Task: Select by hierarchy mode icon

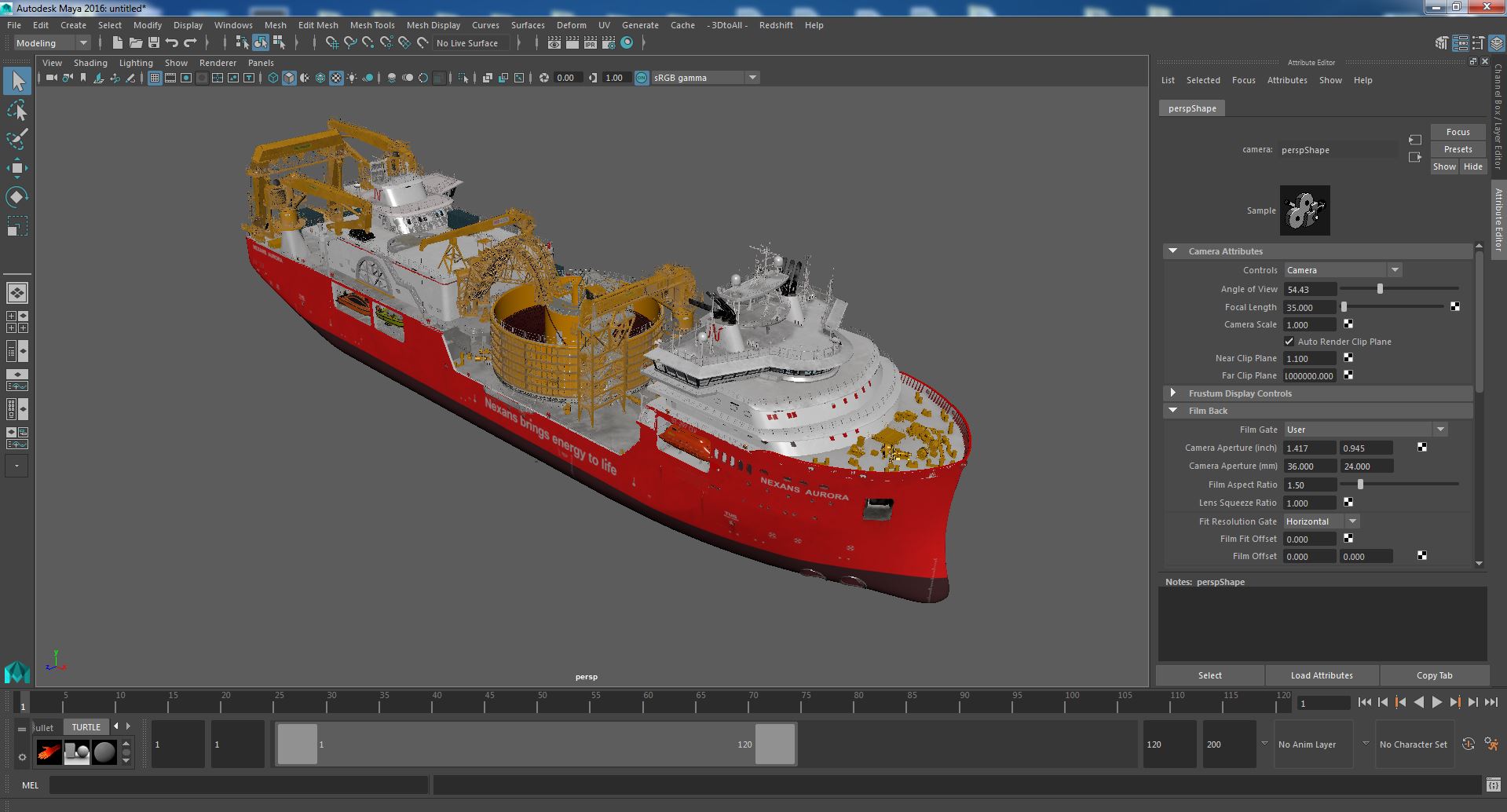Action: point(242,43)
